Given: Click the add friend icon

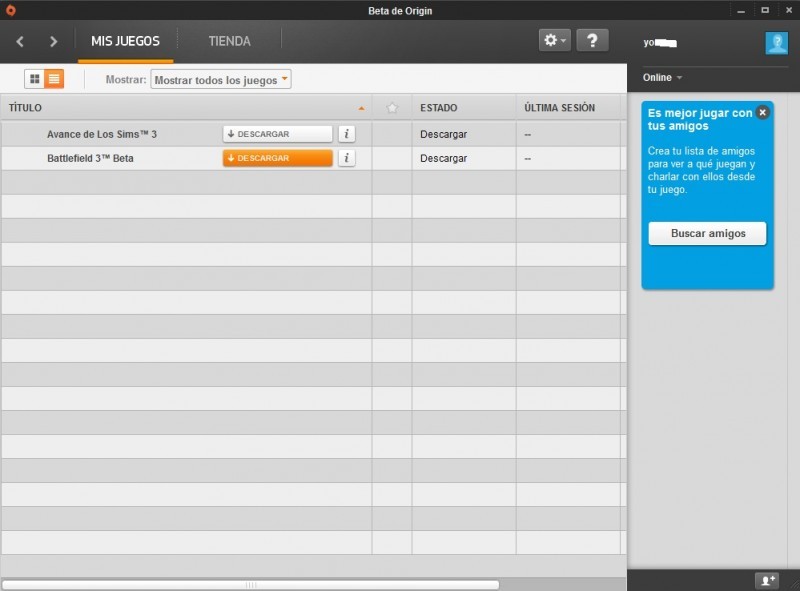Looking at the screenshot, I should pos(768,580).
